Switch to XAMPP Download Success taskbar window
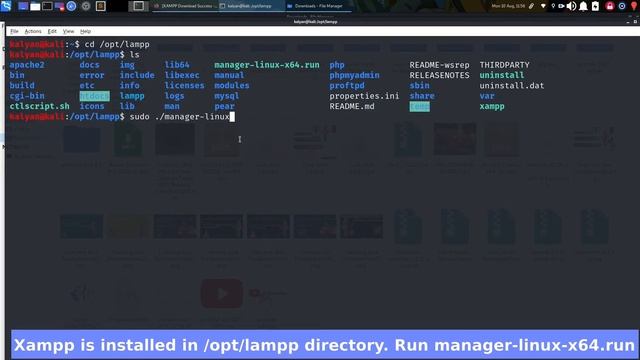 [185, 6]
